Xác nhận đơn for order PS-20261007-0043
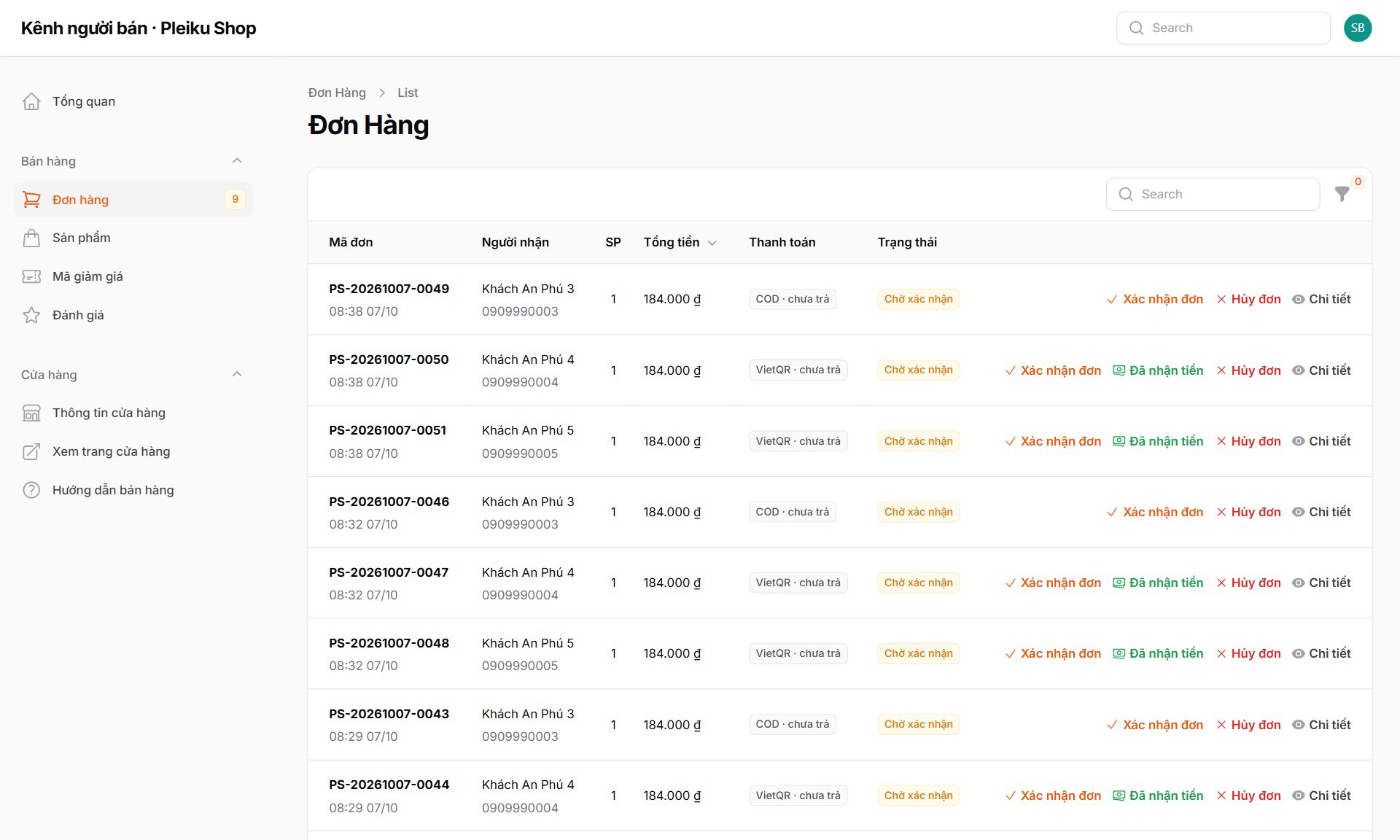This screenshot has height=840, width=1400. click(x=1155, y=725)
